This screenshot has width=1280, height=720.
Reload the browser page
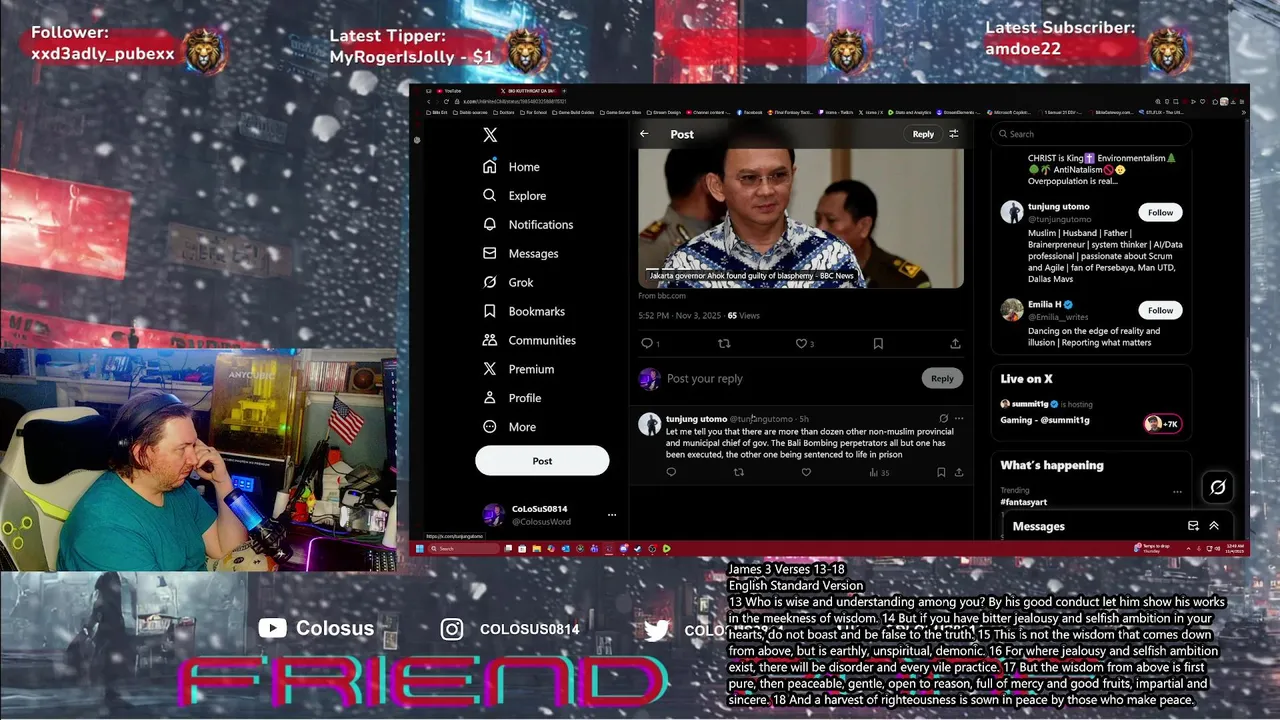tap(446, 101)
